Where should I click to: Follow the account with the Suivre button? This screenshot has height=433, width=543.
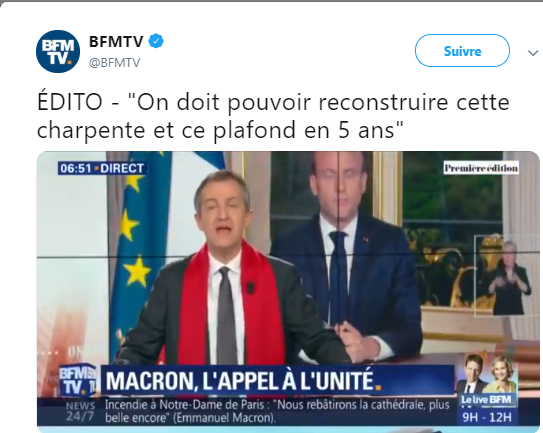(462, 51)
